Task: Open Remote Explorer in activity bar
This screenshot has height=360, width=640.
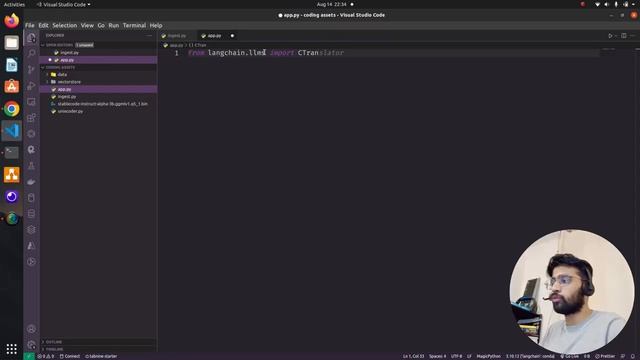Action: (x=31, y=102)
